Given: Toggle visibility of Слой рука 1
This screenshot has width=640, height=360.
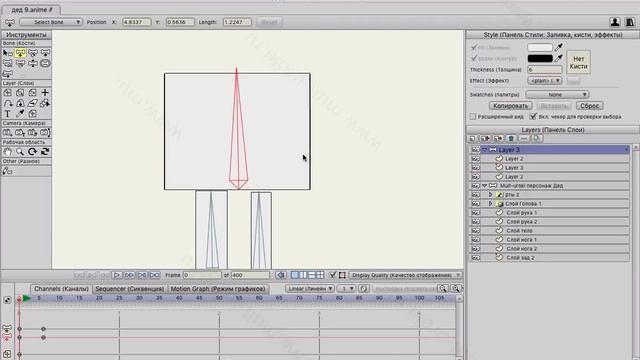Looking at the screenshot, I should click(476, 213).
